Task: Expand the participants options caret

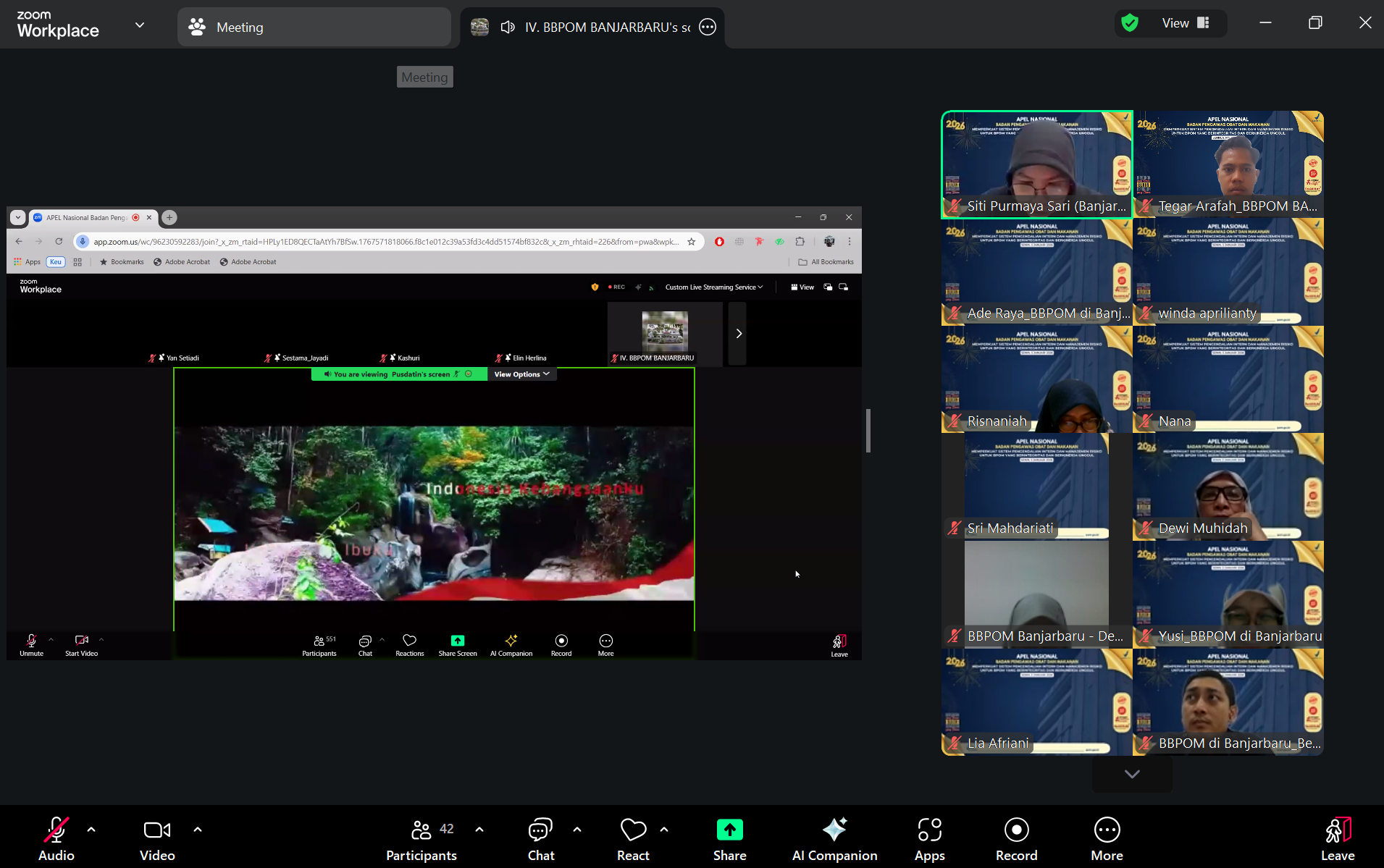Action: 479,830
